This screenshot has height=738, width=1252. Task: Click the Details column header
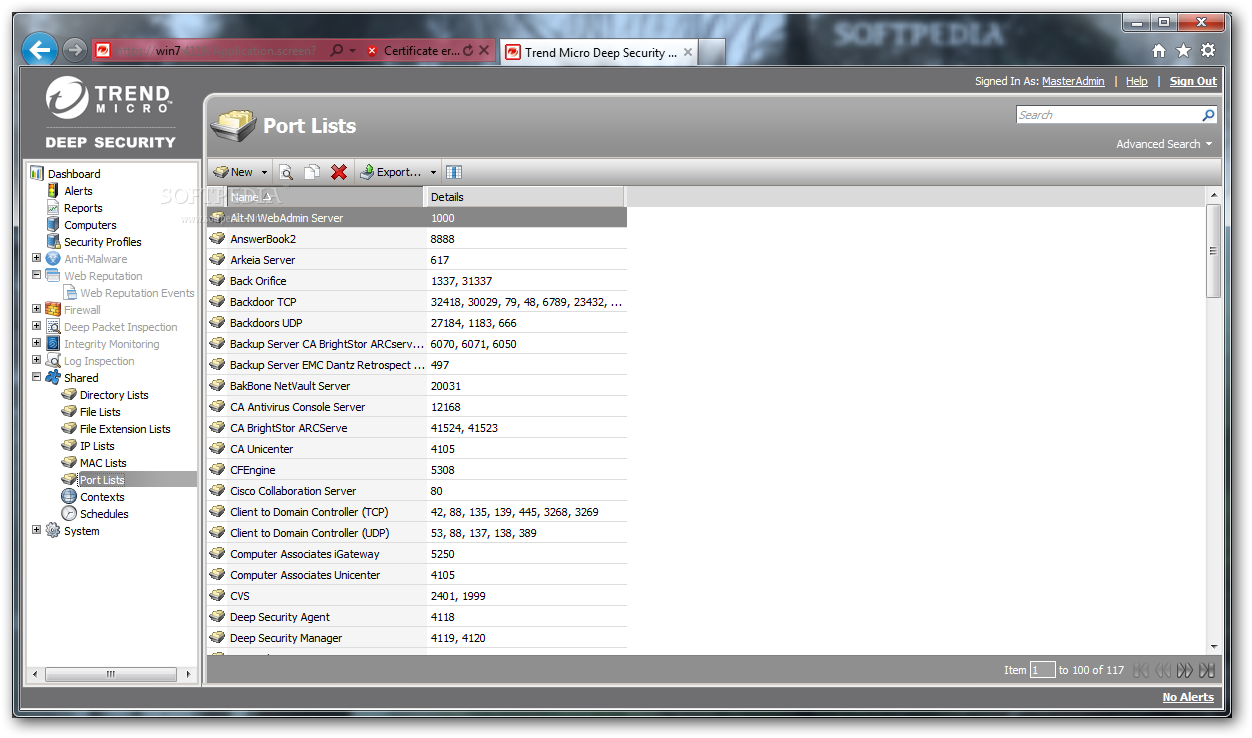coord(525,197)
